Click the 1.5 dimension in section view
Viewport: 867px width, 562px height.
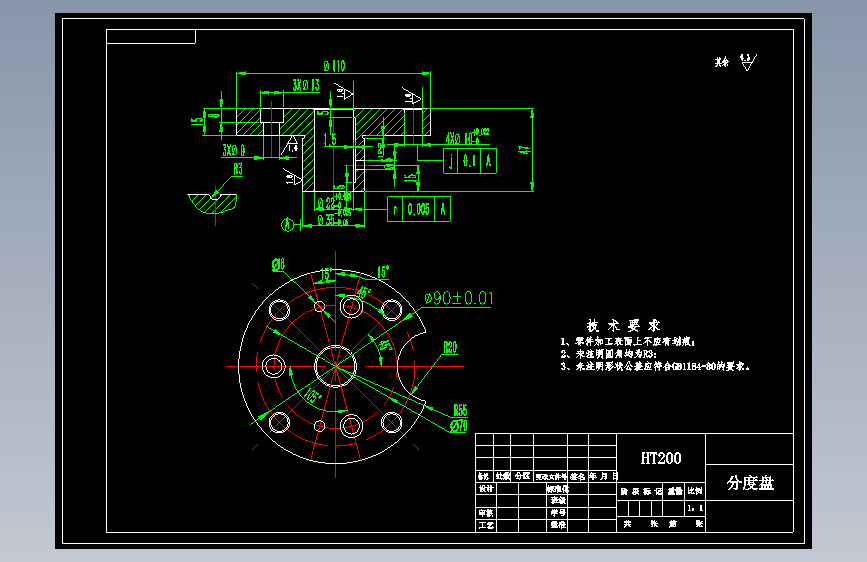(330, 139)
